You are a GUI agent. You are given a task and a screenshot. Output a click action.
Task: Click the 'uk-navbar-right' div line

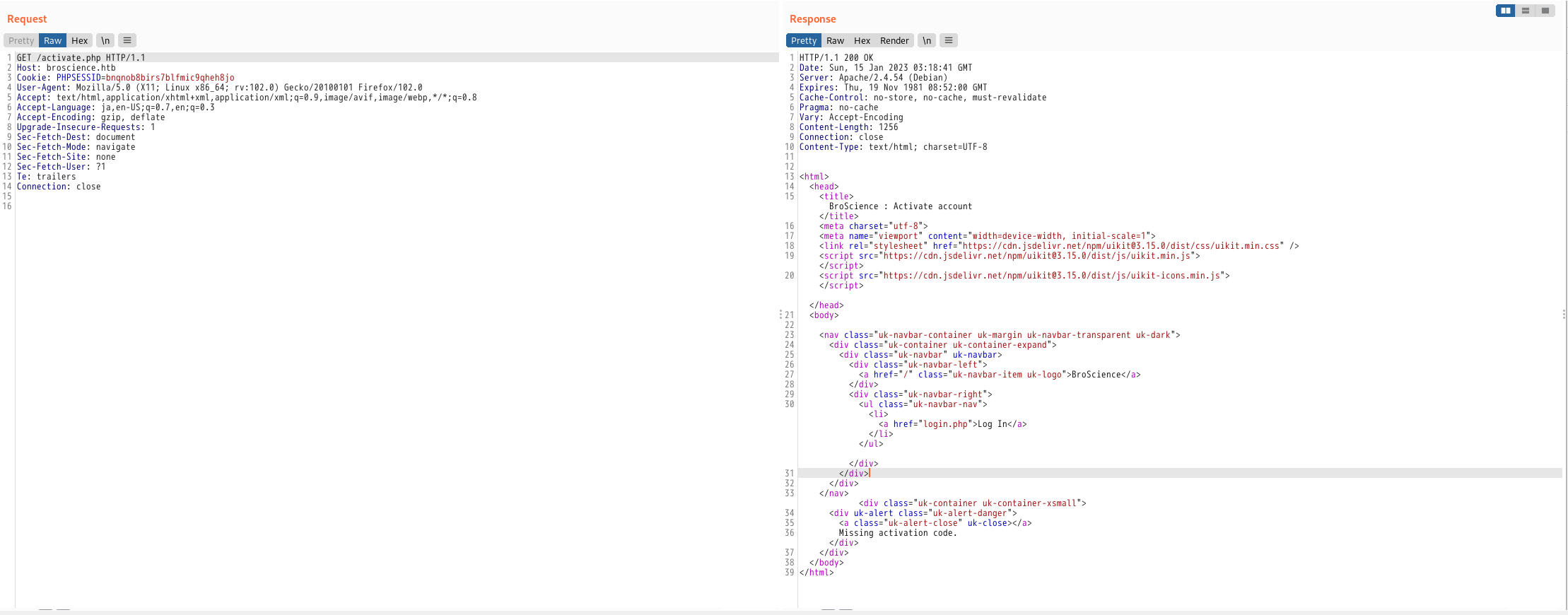pos(921,394)
